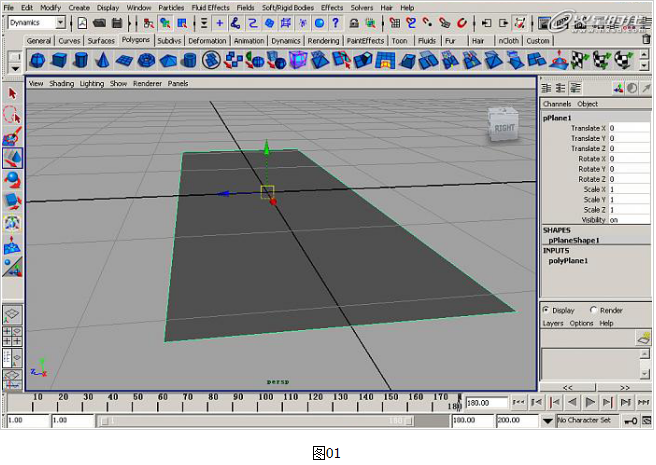Create a polygon pyramid from shelf
This screenshot has width=656, height=465.
click(168, 60)
